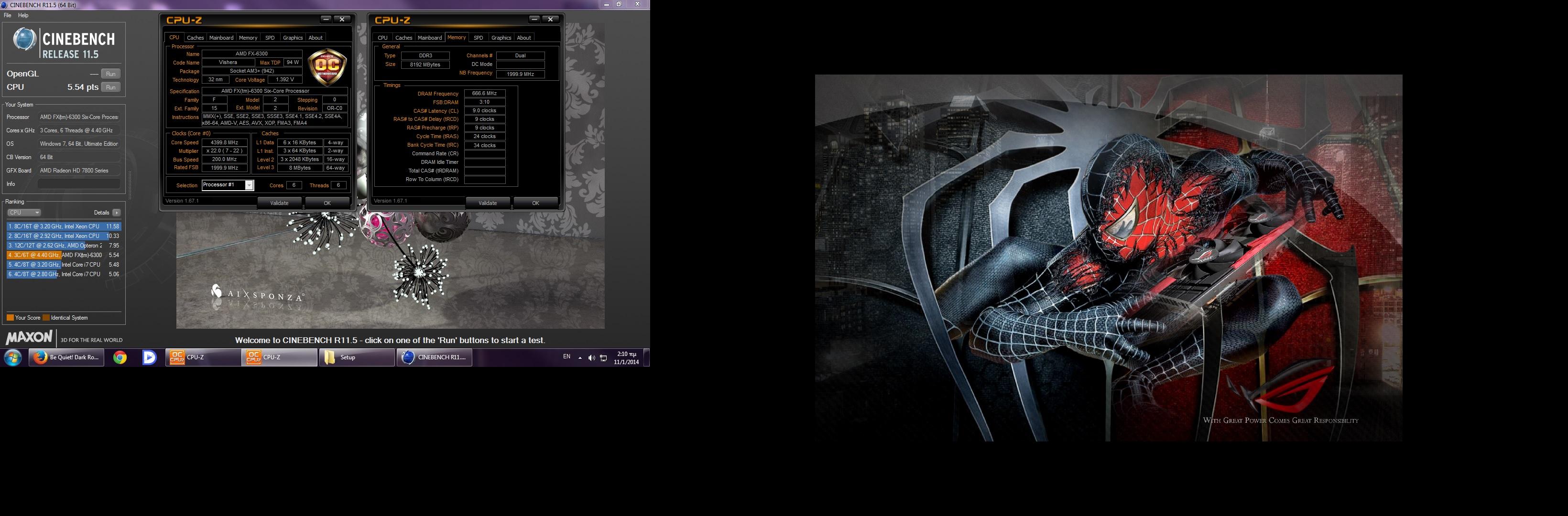The width and height of the screenshot is (1568, 516).
Task: Click the Identical System legend swatch
Action: pyautogui.click(x=46, y=318)
